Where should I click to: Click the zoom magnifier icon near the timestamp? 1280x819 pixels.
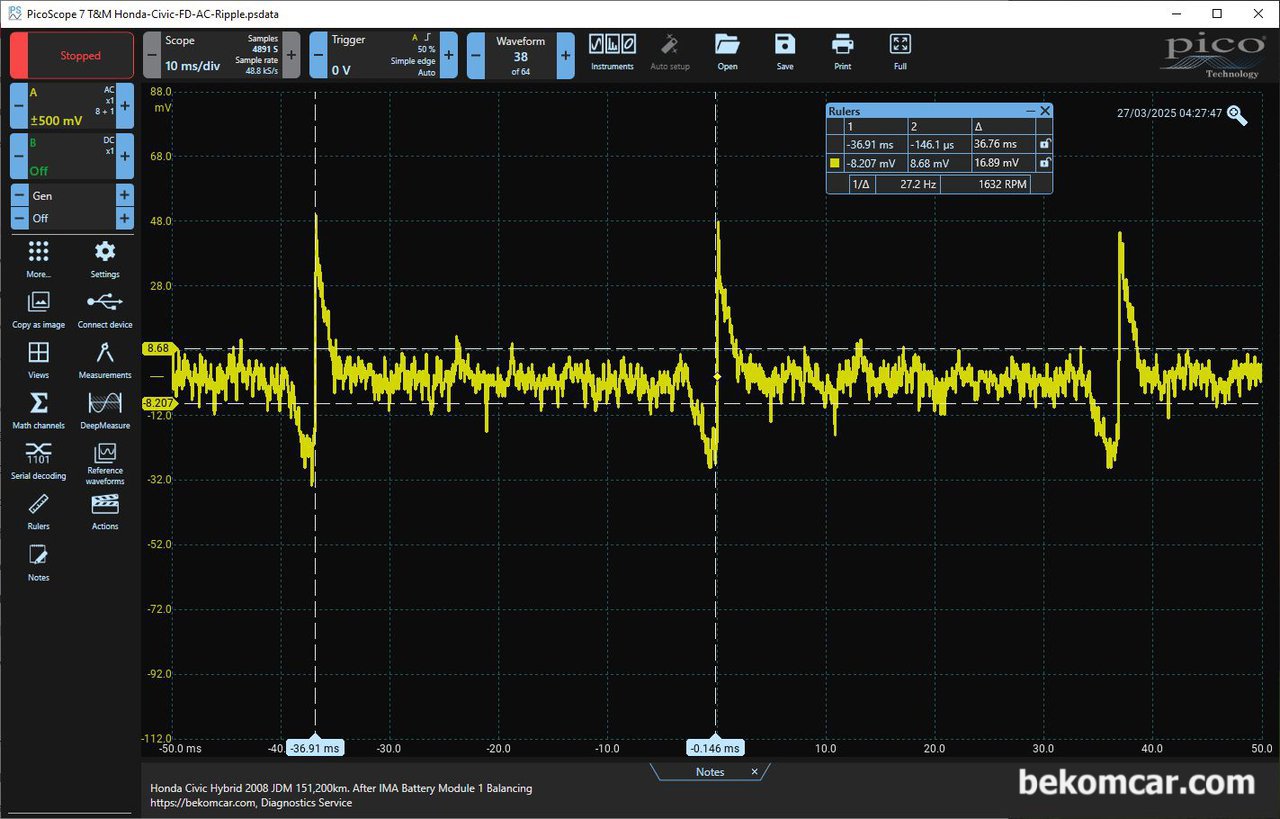(x=1238, y=115)
